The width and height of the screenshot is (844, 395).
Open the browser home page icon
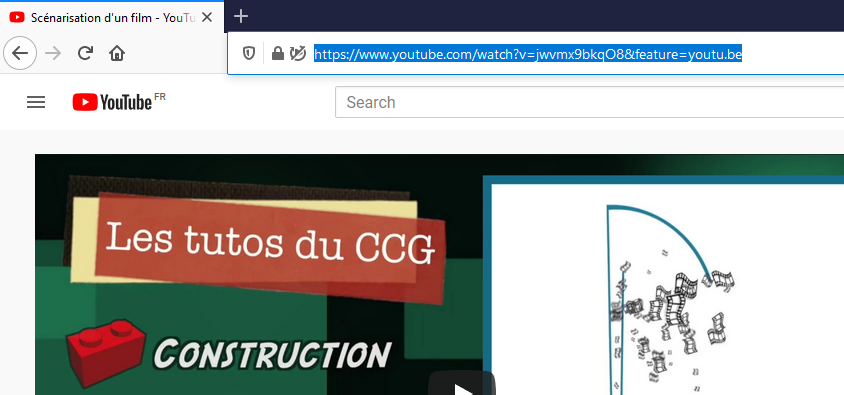117,53
